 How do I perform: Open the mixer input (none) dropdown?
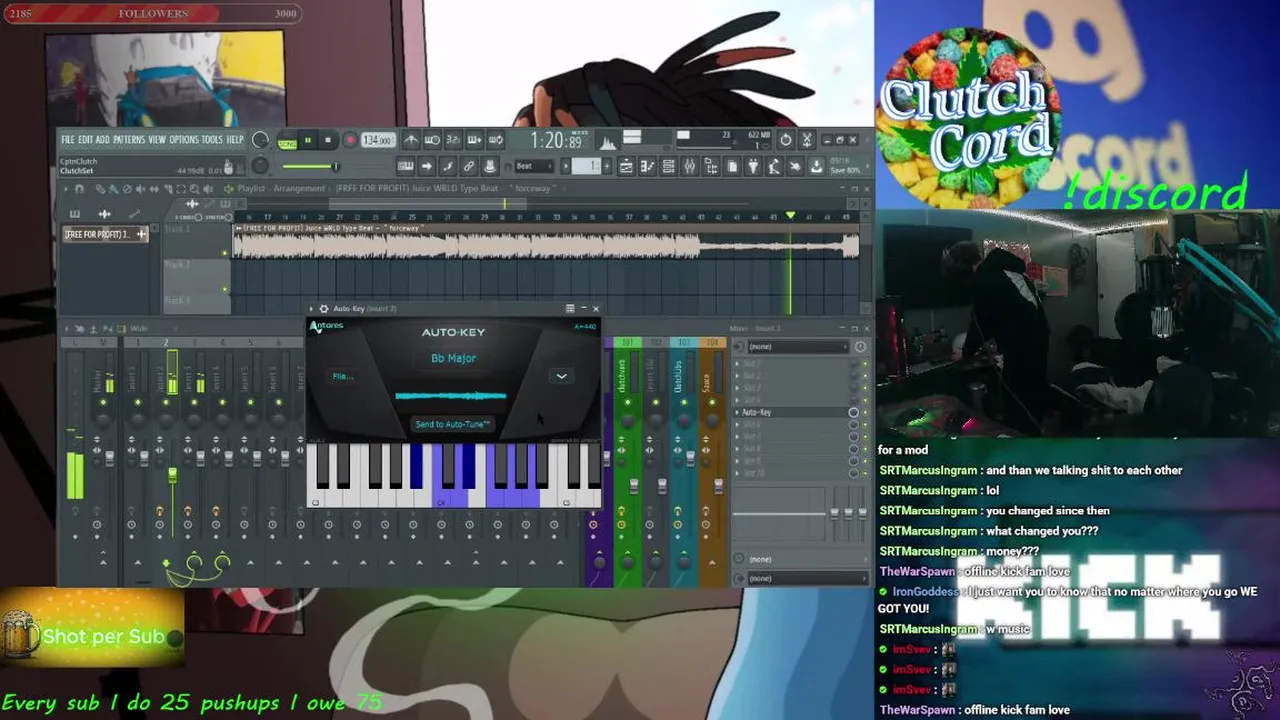798,346
